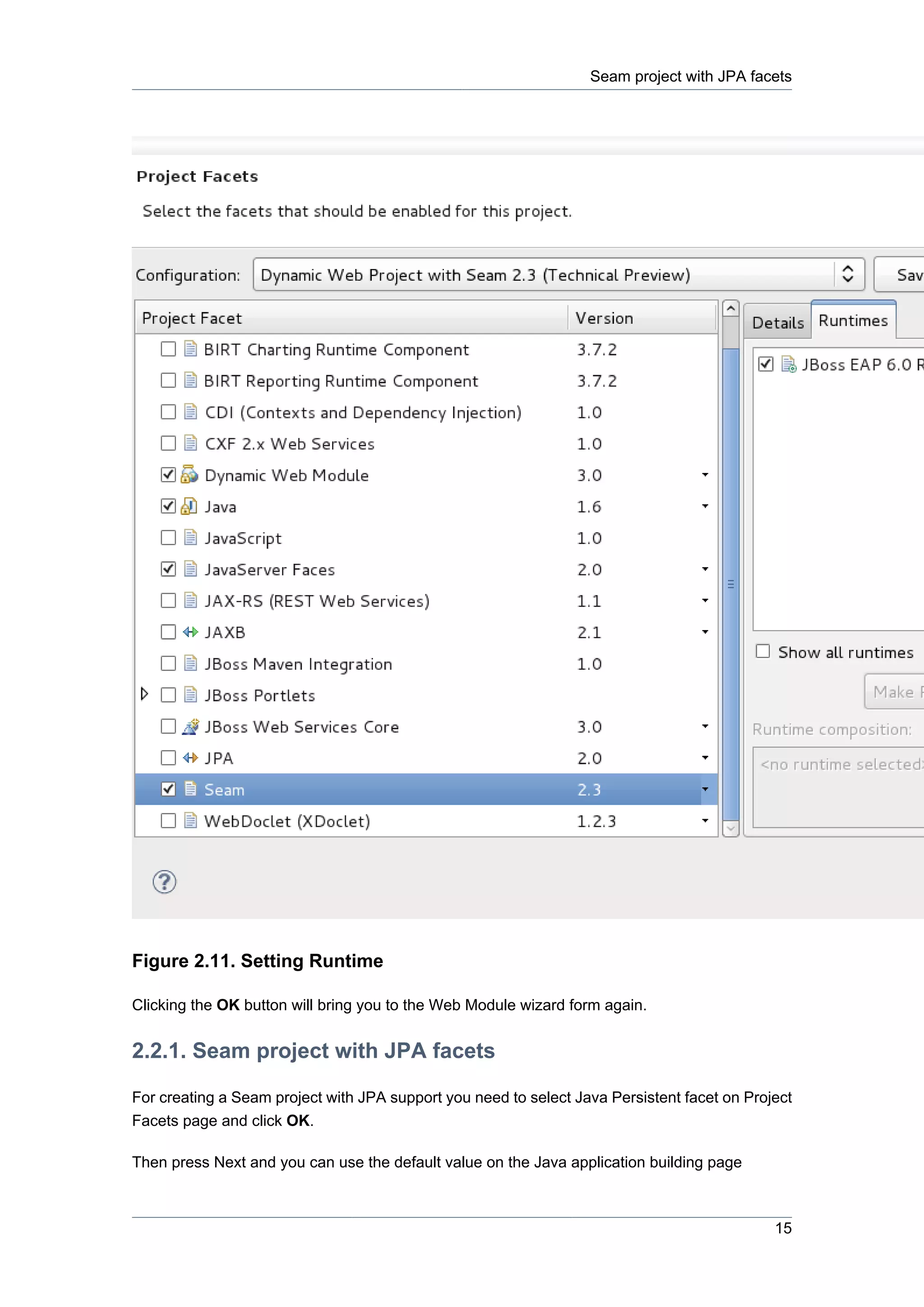Open the JAX-RS version dropdown
This screenshot has height=1307, width=924.
pyautogui.click(x=705, y=601)
